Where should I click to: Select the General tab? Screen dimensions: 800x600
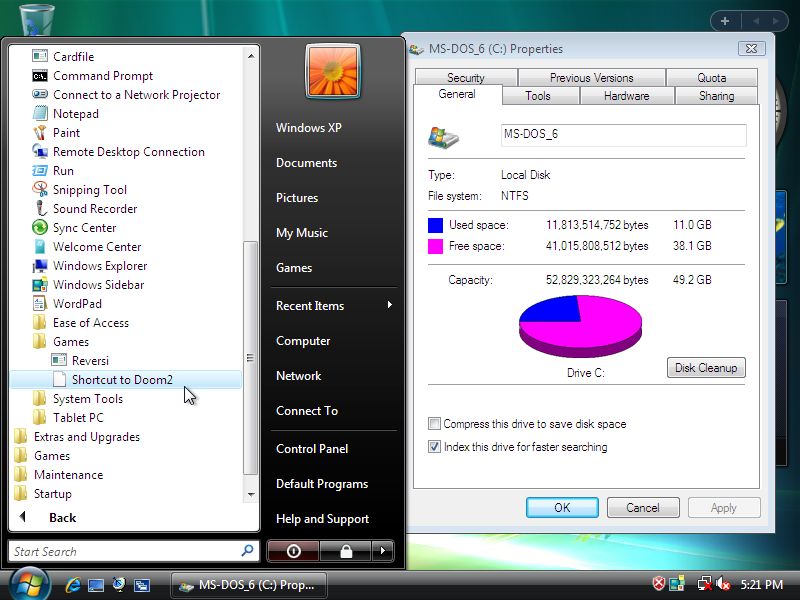pyautogui.click(x=457, y=94)
